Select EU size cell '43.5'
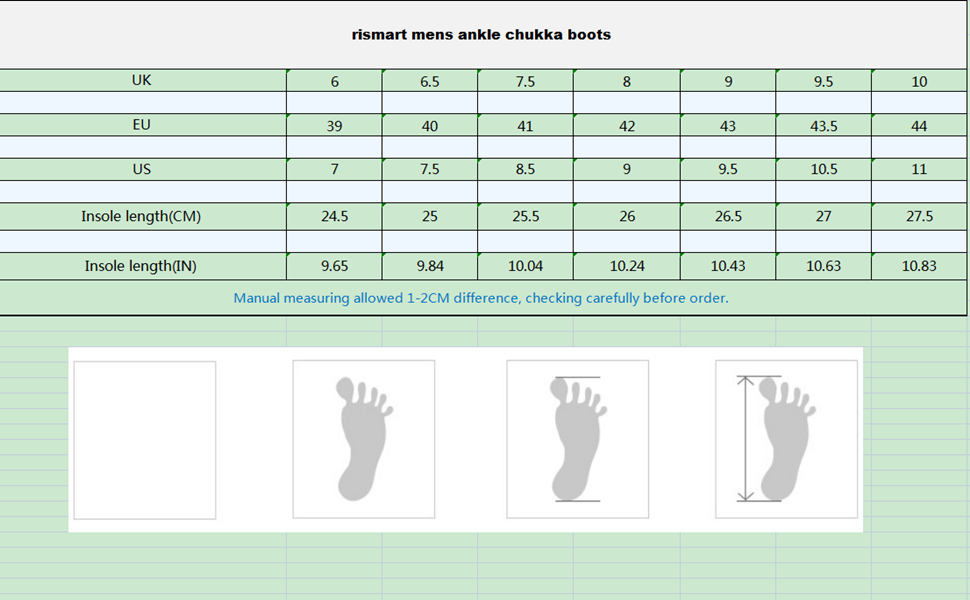The width and height of the screenshot is (970, 600). tap(823, 126)
